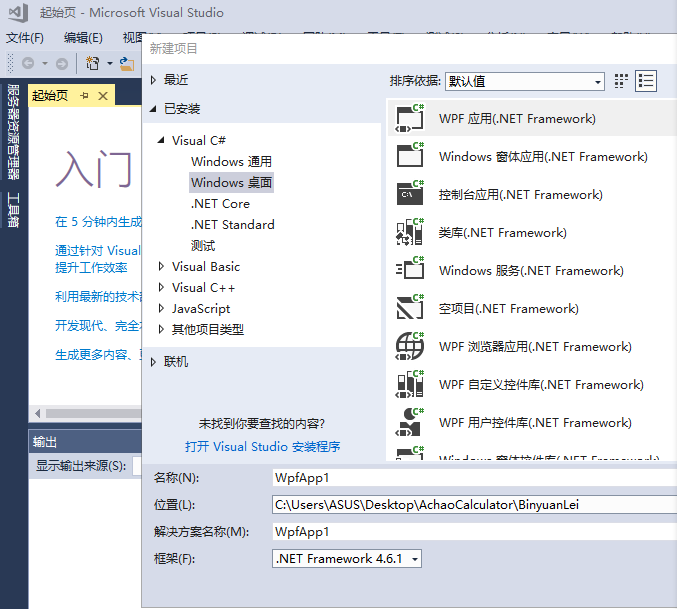Click the 名称 project name field
Viewport: 677px width, 609px height.
pos(475,478)
